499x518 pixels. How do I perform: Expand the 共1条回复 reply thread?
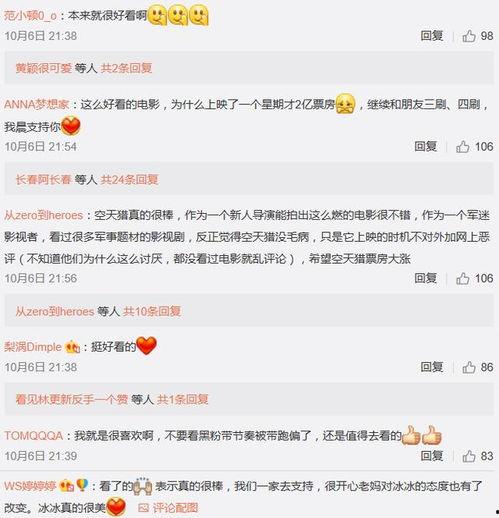pos(183,399)
